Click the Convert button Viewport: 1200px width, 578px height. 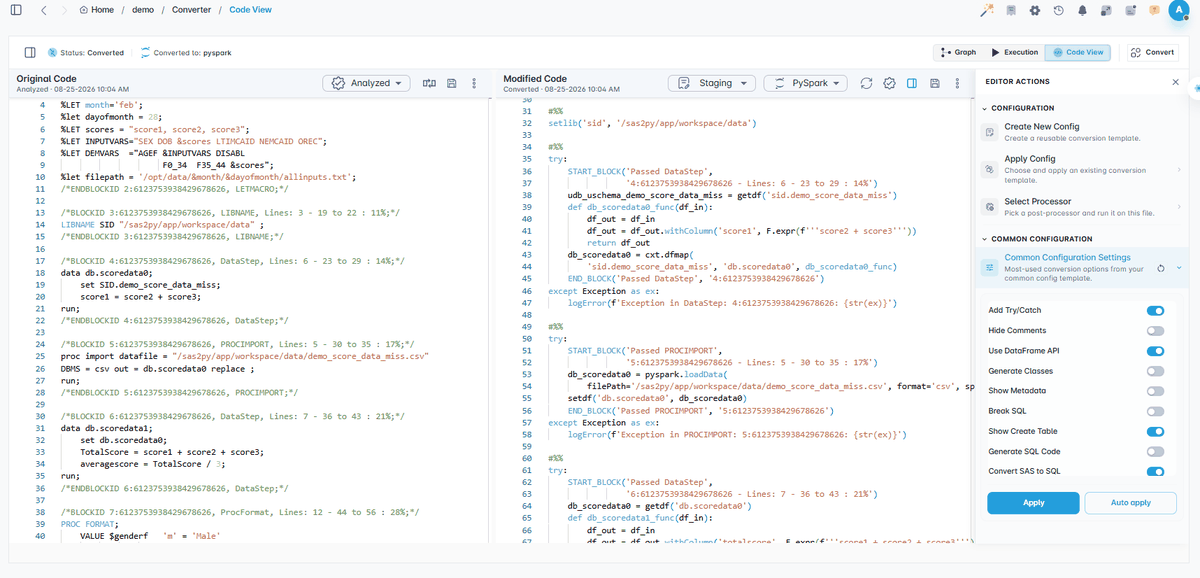[1153, 52]
